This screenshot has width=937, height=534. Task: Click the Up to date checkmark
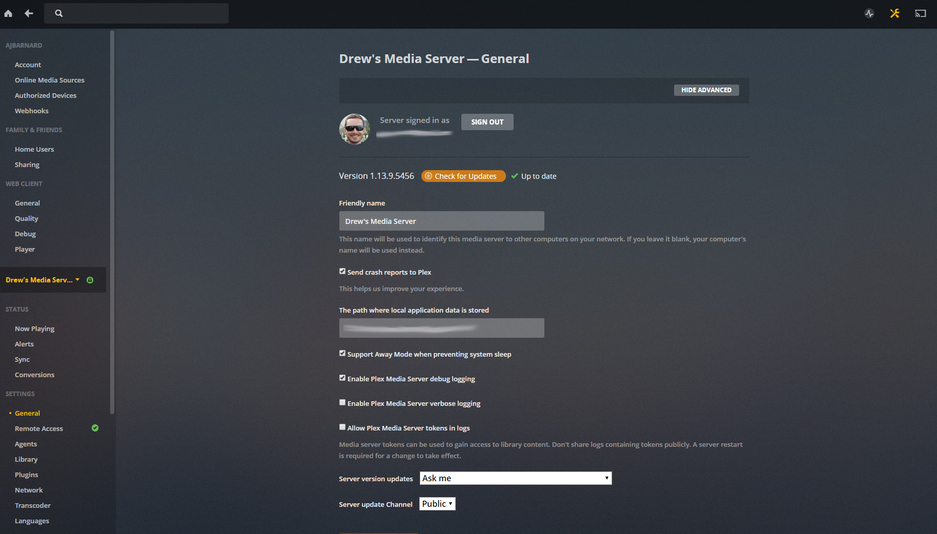515,176
